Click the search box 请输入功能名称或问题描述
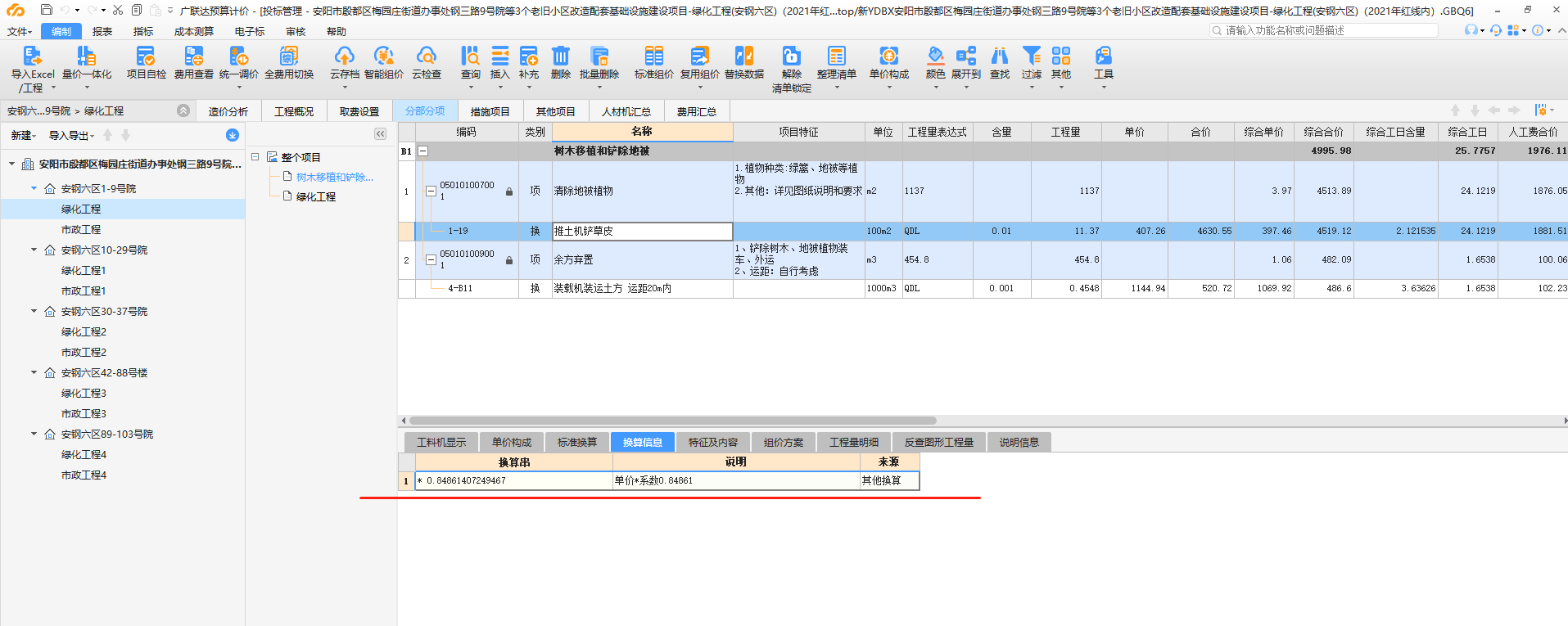This screenshot has height=626, width=1568. click(1324, 30)
